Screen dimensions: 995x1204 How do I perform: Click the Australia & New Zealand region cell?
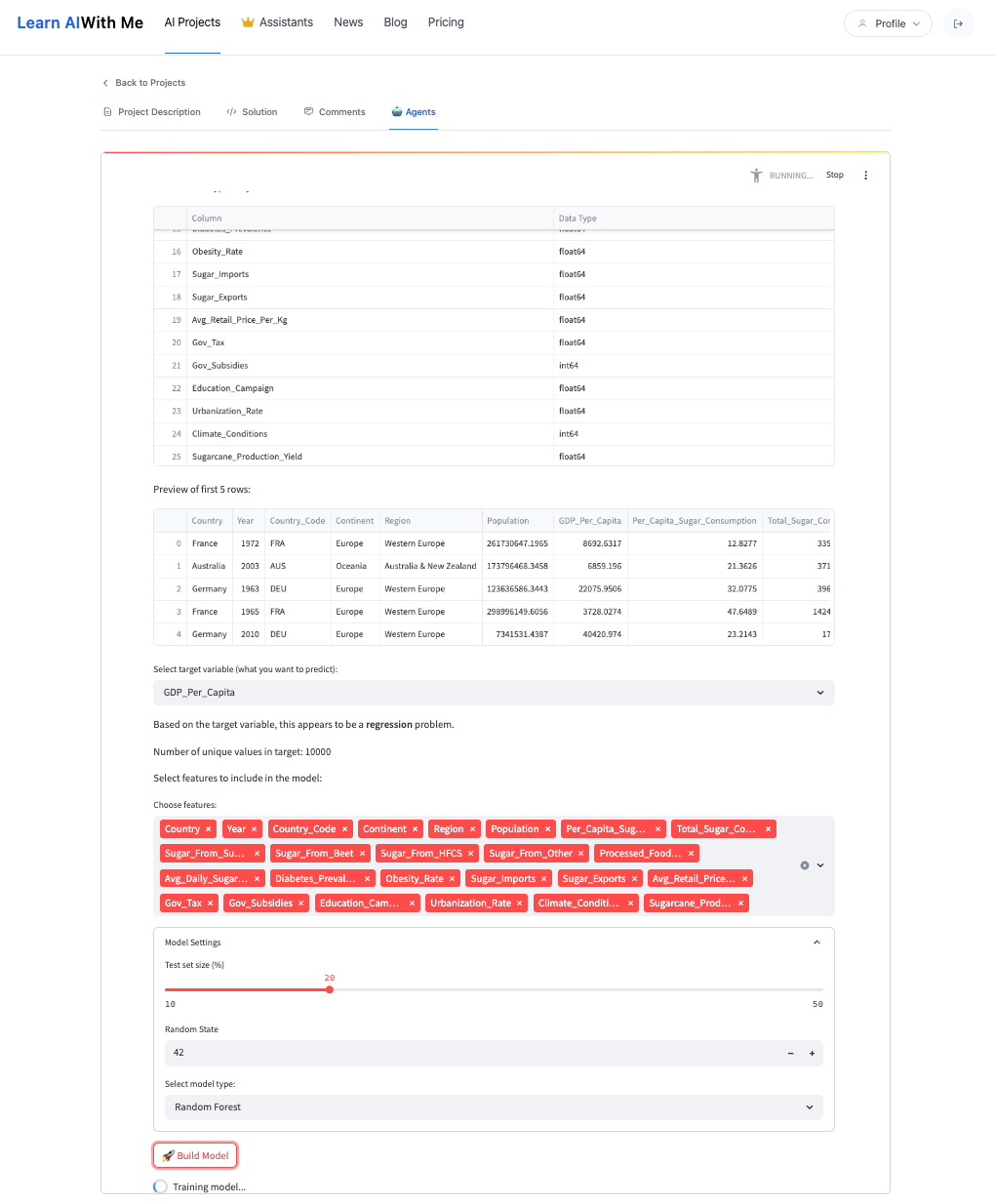tap(430, 566)
